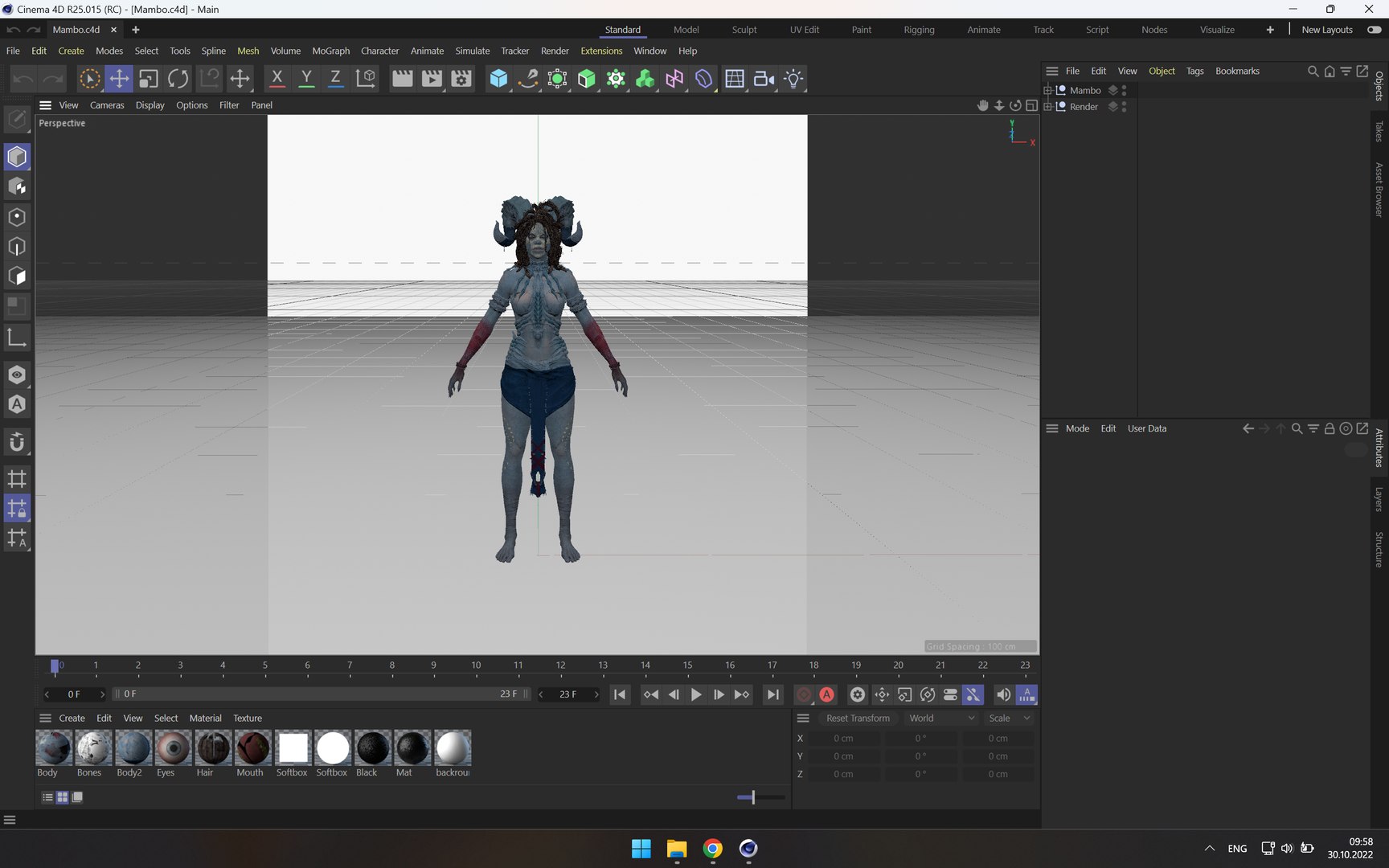Toggle the New Layouts switch
Viewport: 1389px width, 868px height.
click(x=1375, y=30)
